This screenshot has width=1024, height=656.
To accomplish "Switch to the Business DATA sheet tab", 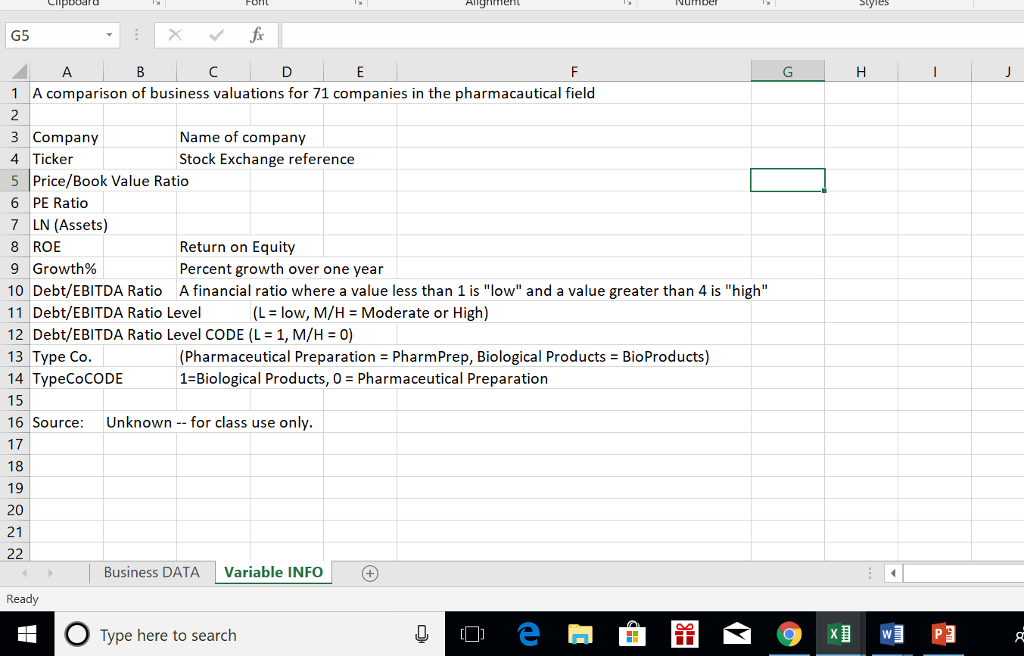I will pyautogui.click(x=151, y=572).
